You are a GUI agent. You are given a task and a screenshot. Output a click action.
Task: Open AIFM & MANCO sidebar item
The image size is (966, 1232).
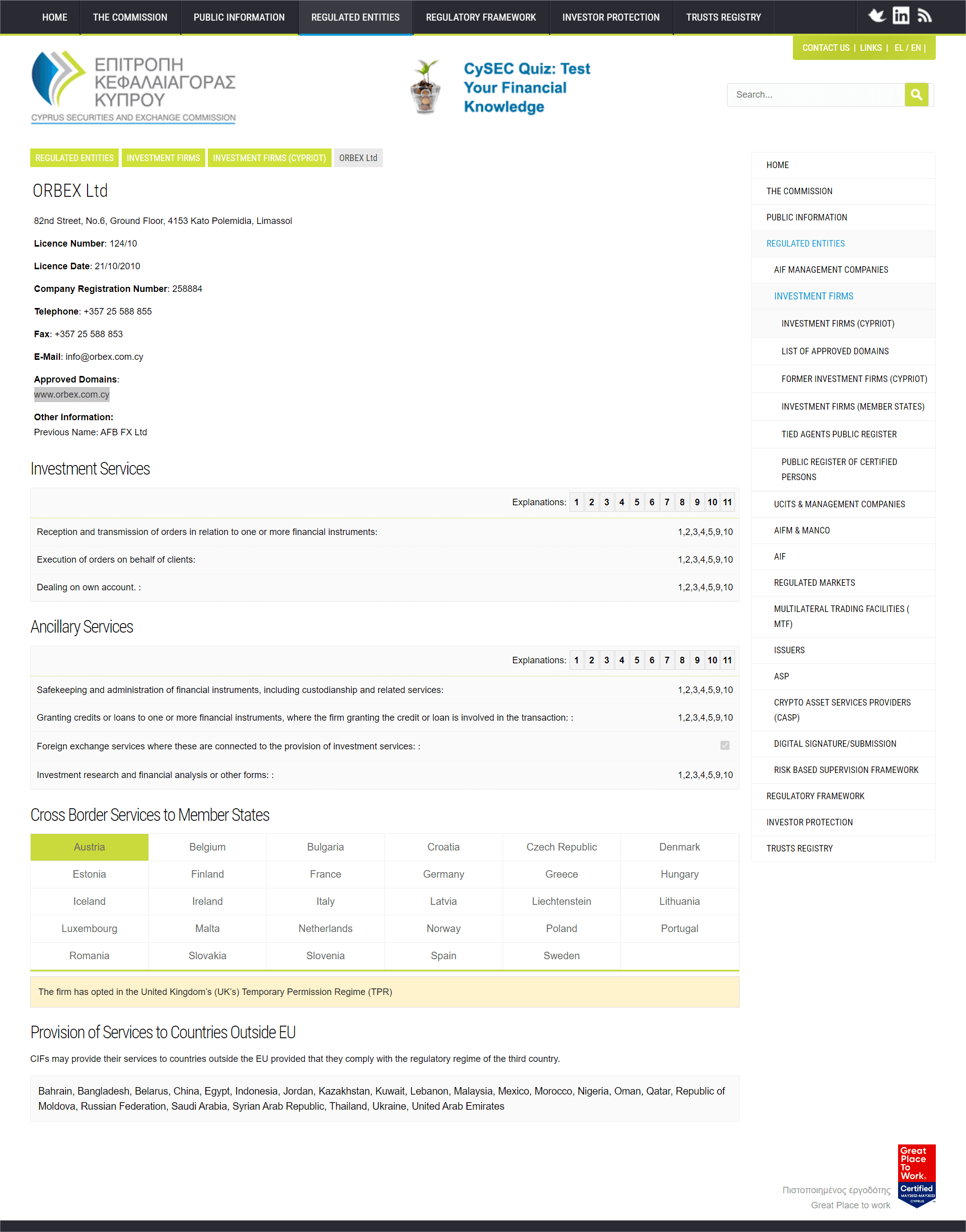(x=843, y=530)
